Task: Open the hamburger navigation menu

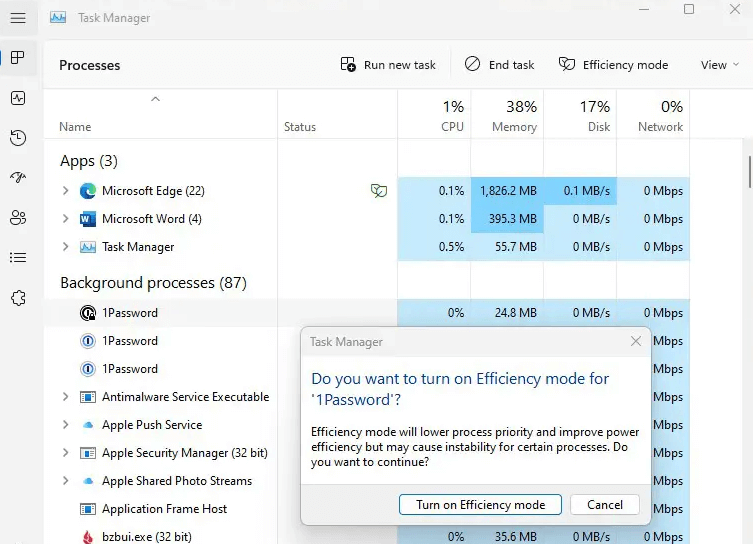Action: [x=17, y=18]
